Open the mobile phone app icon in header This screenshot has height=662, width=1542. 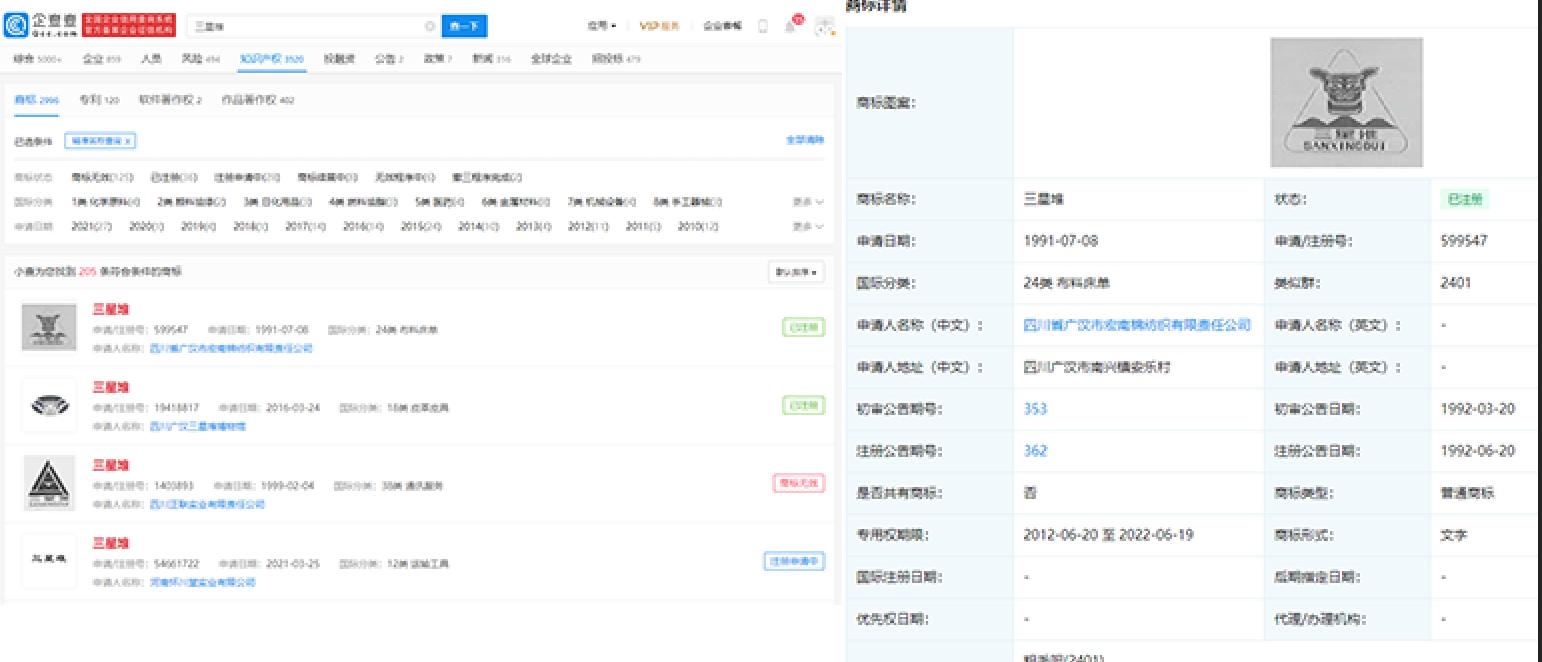[x=764, y=27]
